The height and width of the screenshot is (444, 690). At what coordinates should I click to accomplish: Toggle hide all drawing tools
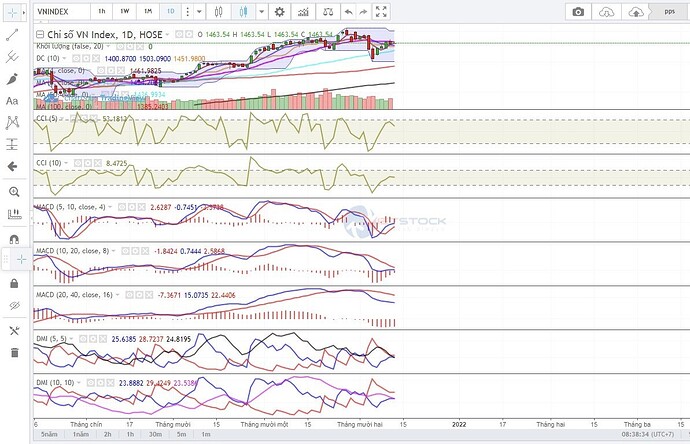click(14, 305)
